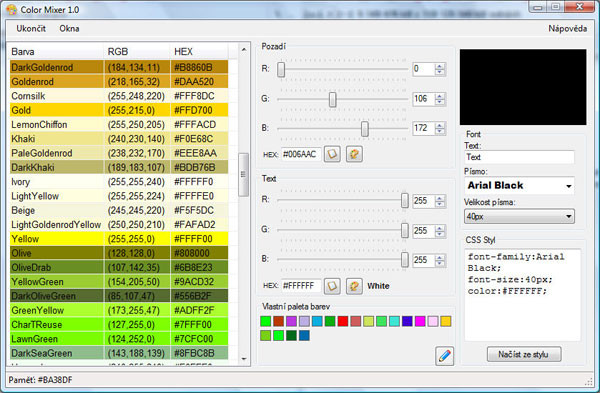The height and width of the screenshot is (393, 600).
Task: Sort list by the Barva column header
Action: pyautogui.click(x=56, y=52)
